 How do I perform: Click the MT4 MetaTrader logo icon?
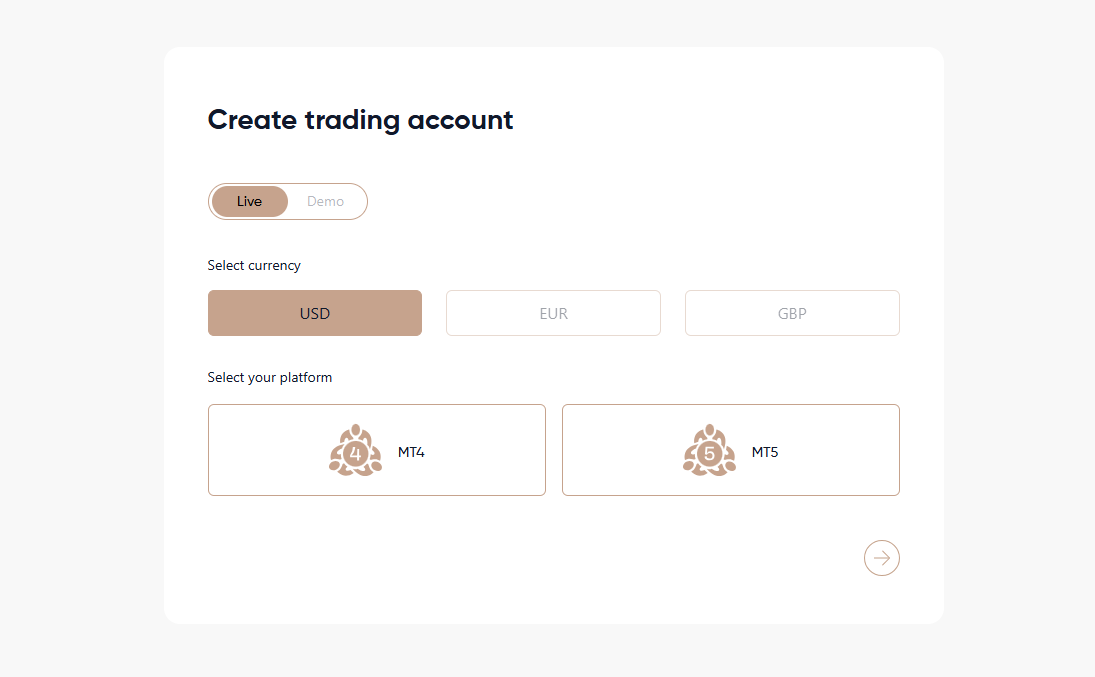[x=355, y=450]
